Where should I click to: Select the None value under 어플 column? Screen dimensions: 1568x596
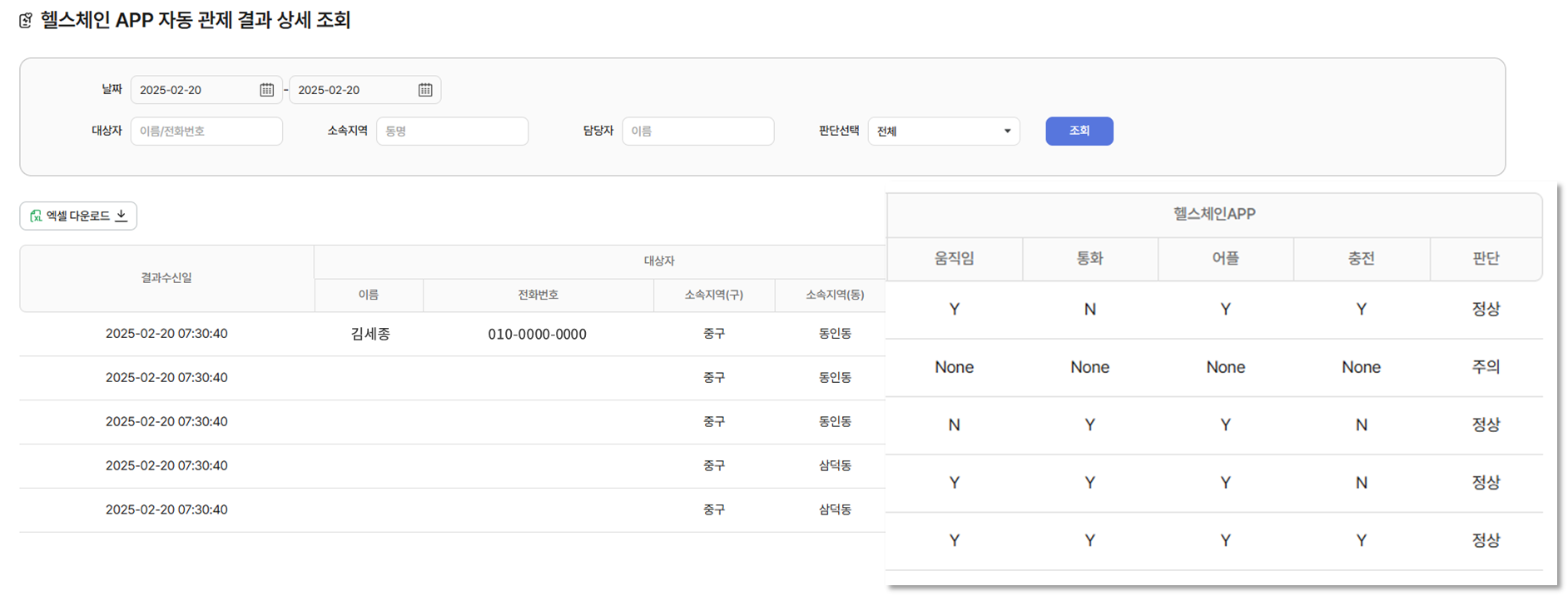(x=1226, y=367)
